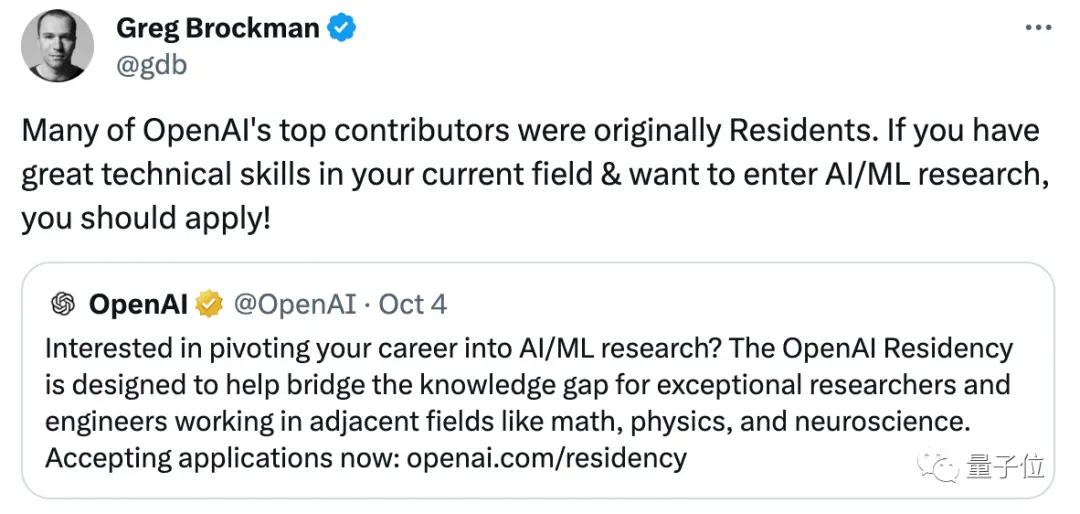This screenshot has width=1080, height=514.
Task: Click the "you should apply!" text
Action: point(146,219)
